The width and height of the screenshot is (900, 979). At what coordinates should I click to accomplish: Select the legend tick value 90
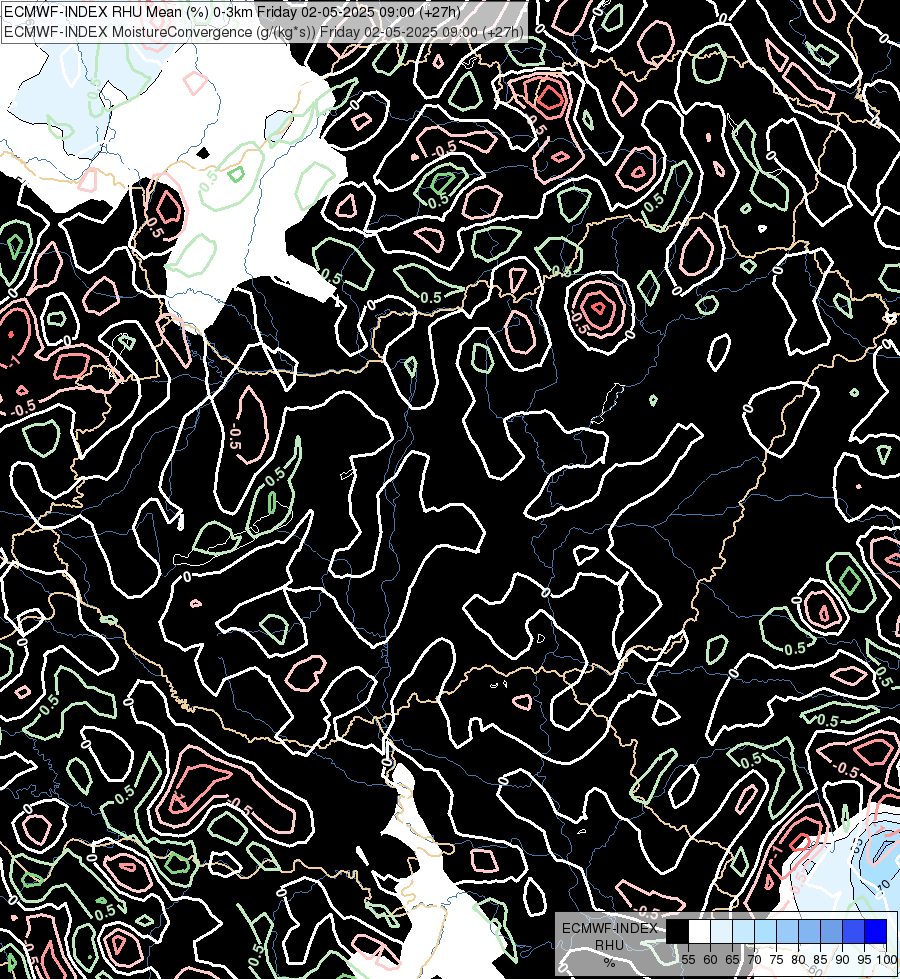click(x=843, y=960)
